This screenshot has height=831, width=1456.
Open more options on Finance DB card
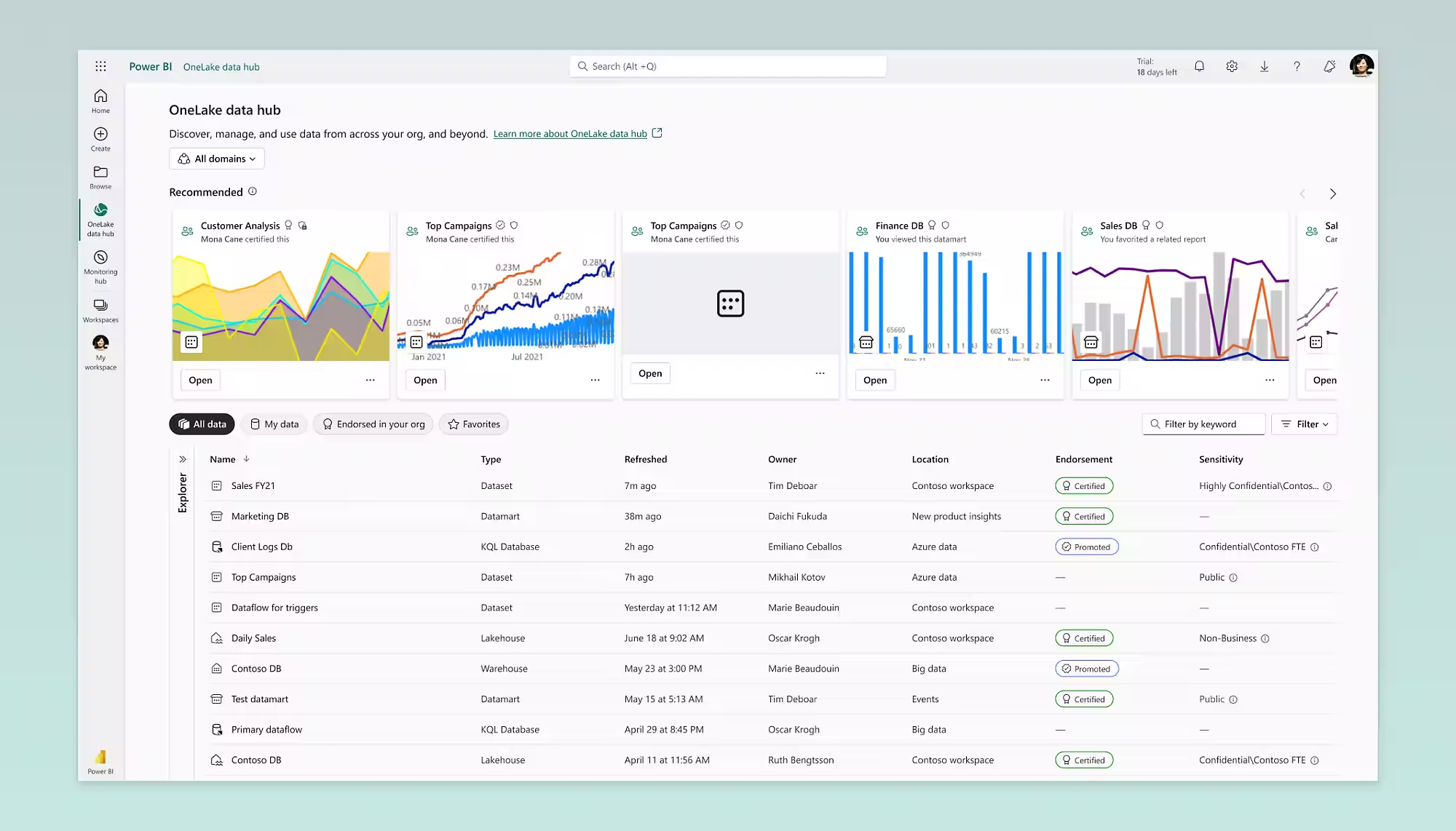tap(1045, 380)
